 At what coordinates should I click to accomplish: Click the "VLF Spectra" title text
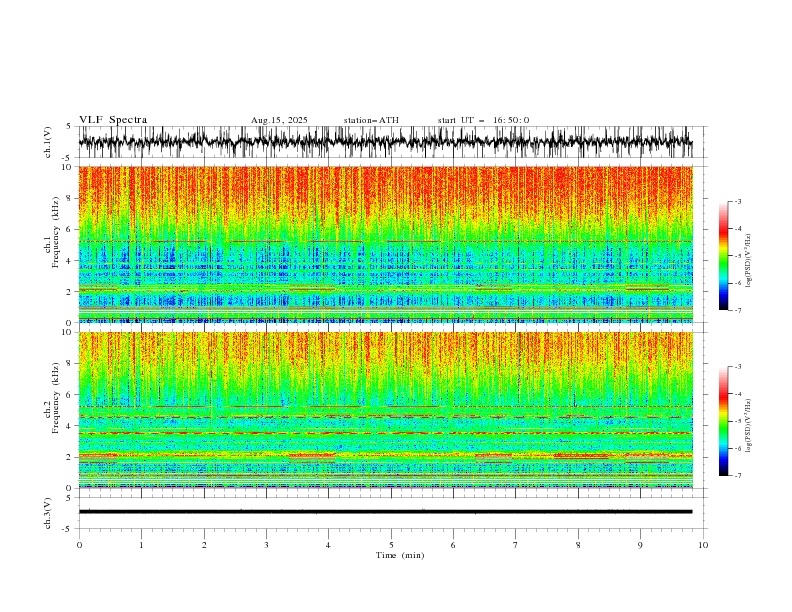pyautogui.click(x=113, y=120)
